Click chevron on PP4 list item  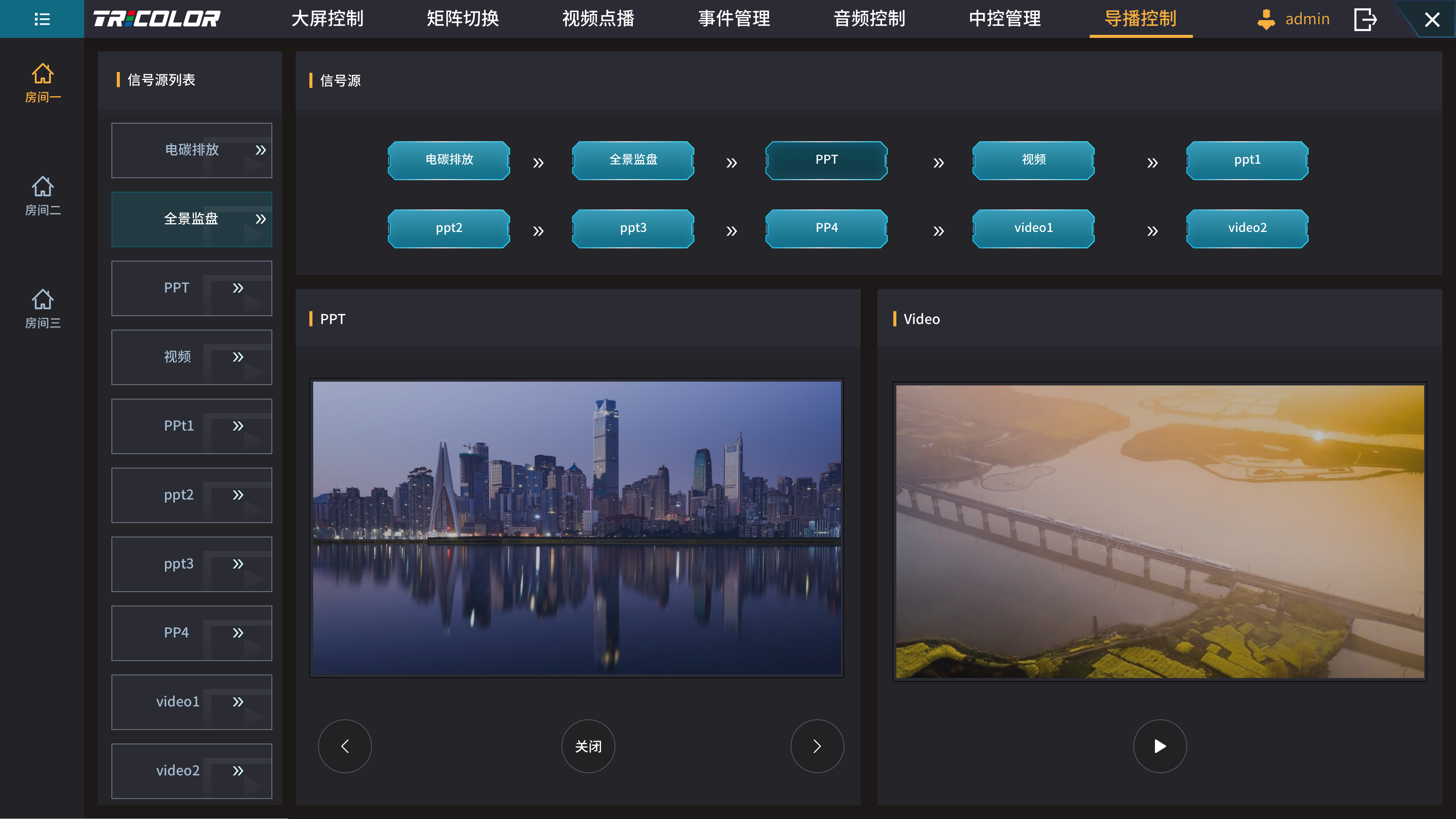(238, 633)
